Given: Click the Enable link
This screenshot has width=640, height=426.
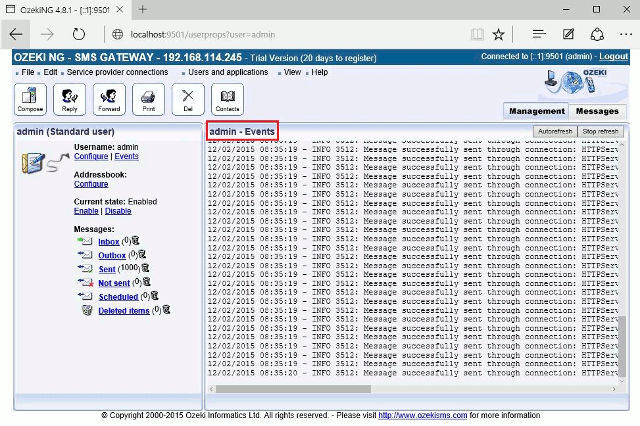Looking at the screenshot, I should pyautogui.click(x=86, y=211).
